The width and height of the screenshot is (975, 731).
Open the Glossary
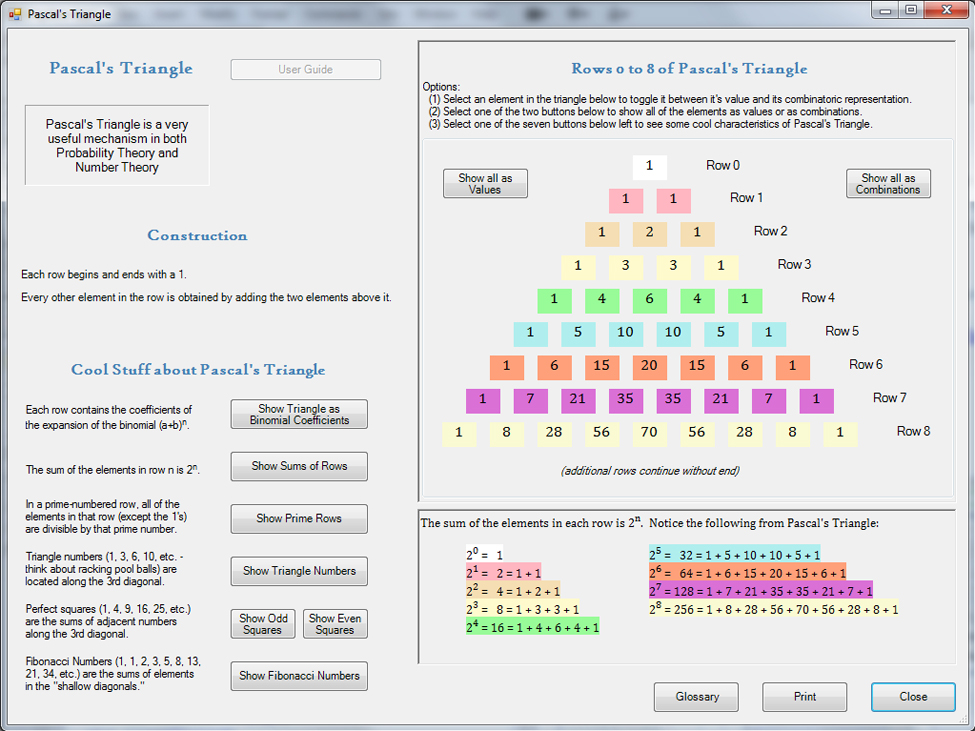[696, 697]
